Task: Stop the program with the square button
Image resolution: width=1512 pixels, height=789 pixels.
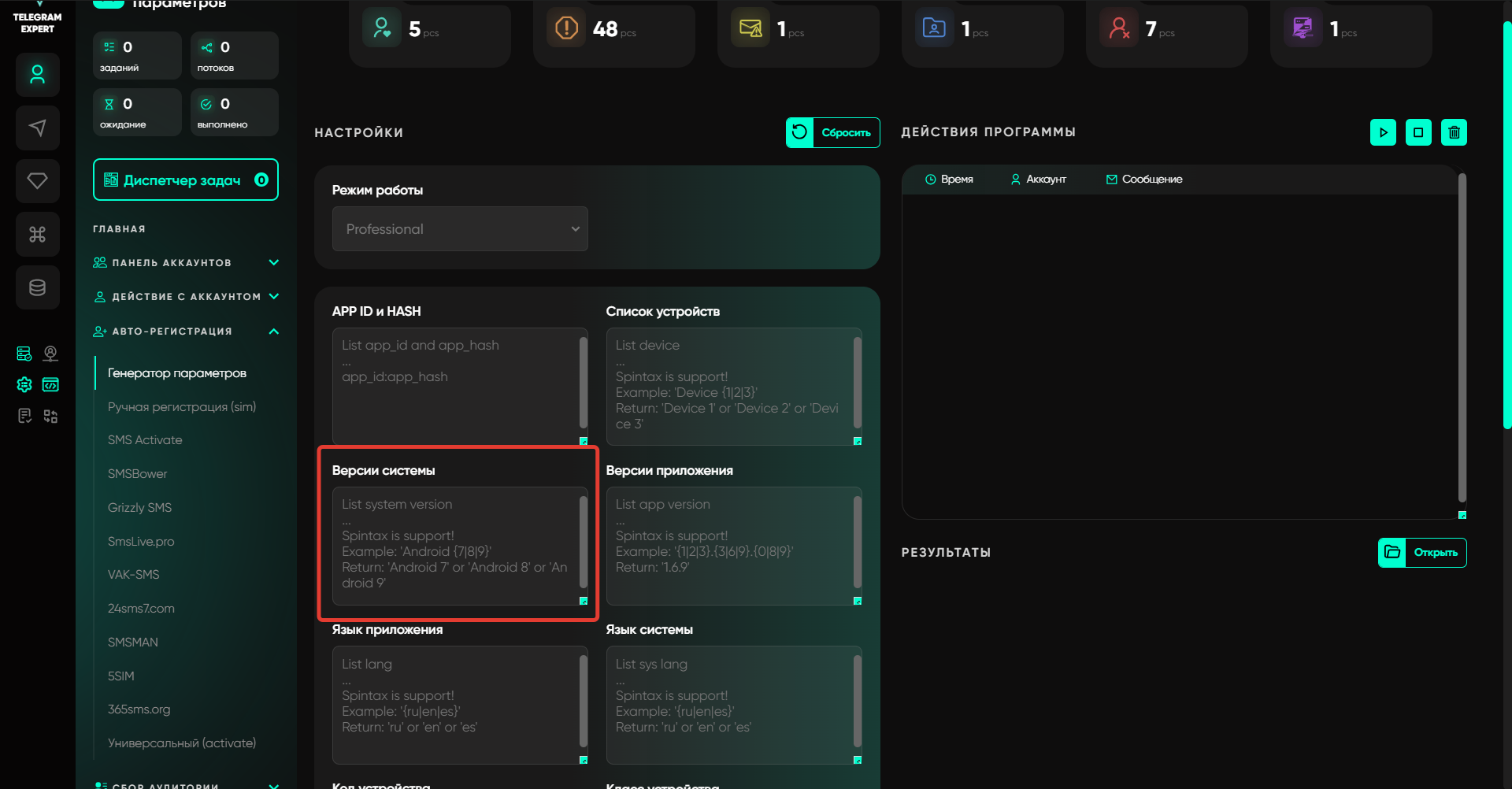Action: pos(1418,132)
